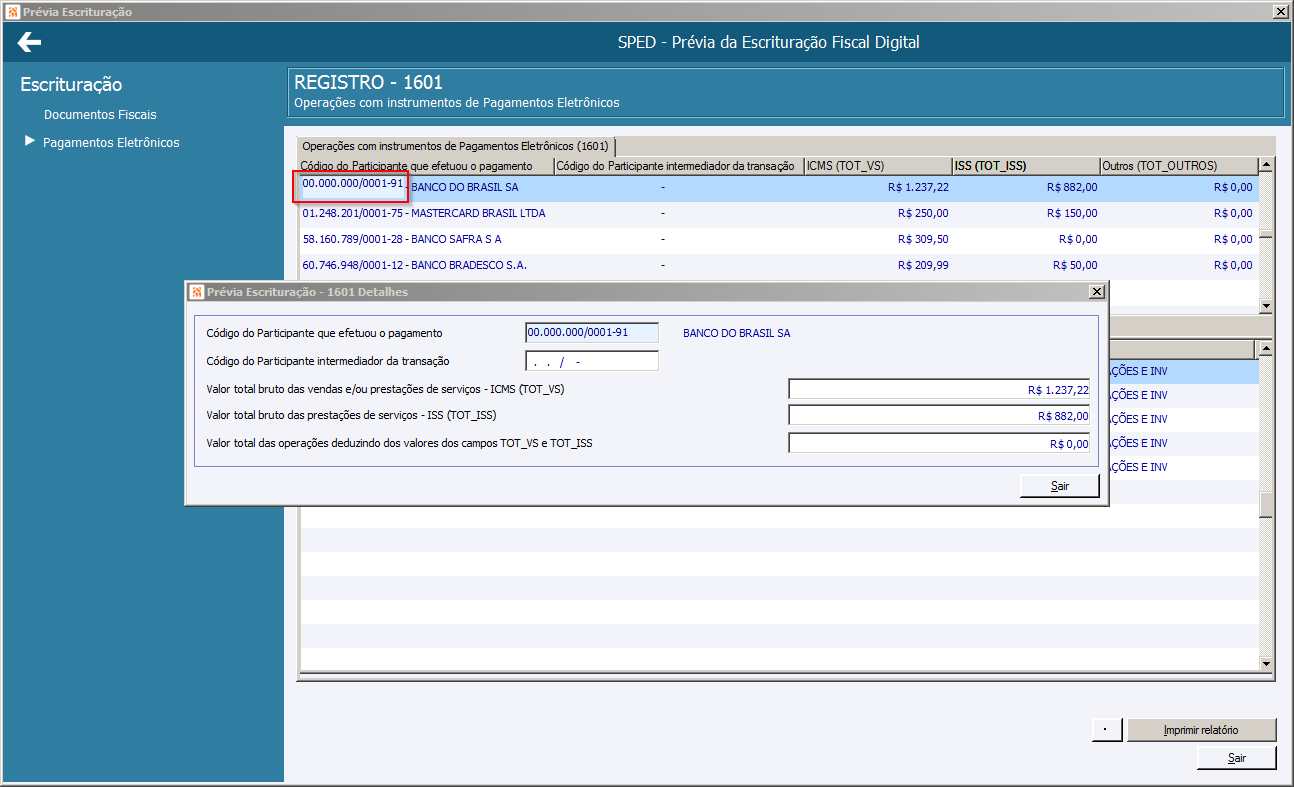Expand the Pagamentos Eletrônicos tree arrow

[x=29, y=142]
